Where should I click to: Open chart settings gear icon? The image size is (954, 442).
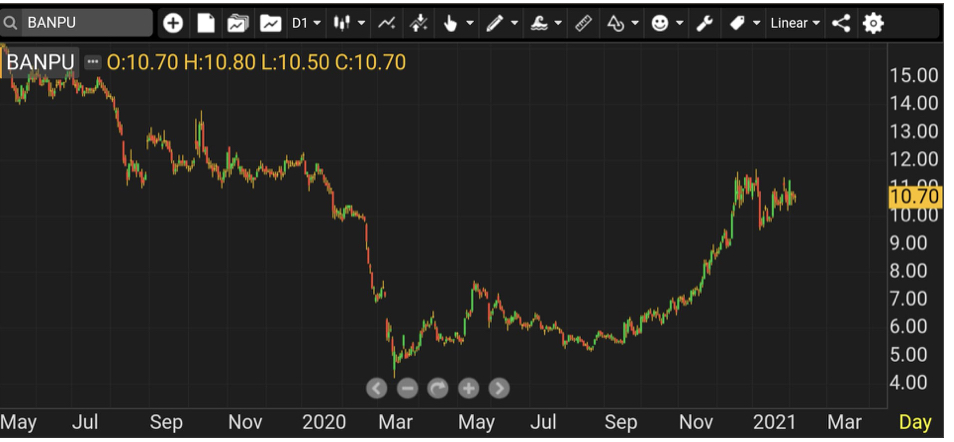[873, 23]
